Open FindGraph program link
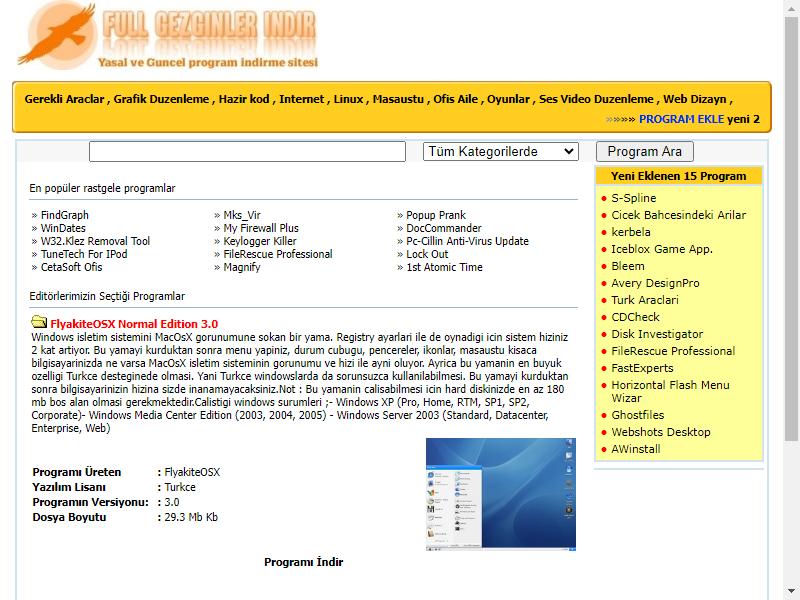800x600 pixels. coord(65,215)
